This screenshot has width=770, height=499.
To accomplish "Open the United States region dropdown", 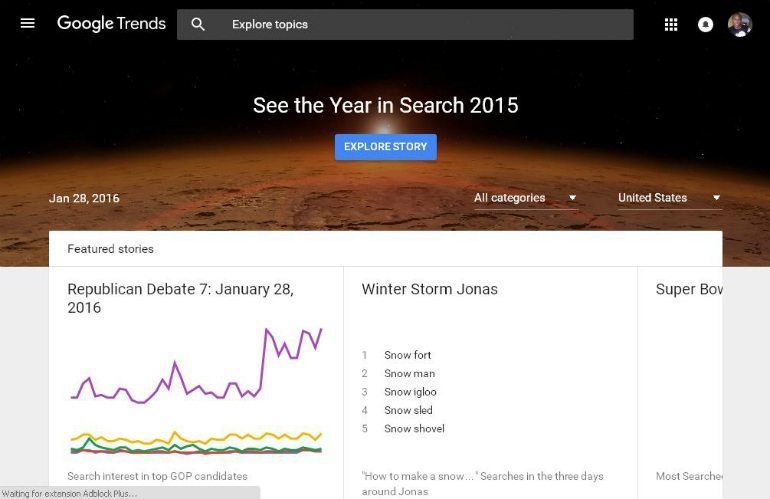I will (670, 198).
